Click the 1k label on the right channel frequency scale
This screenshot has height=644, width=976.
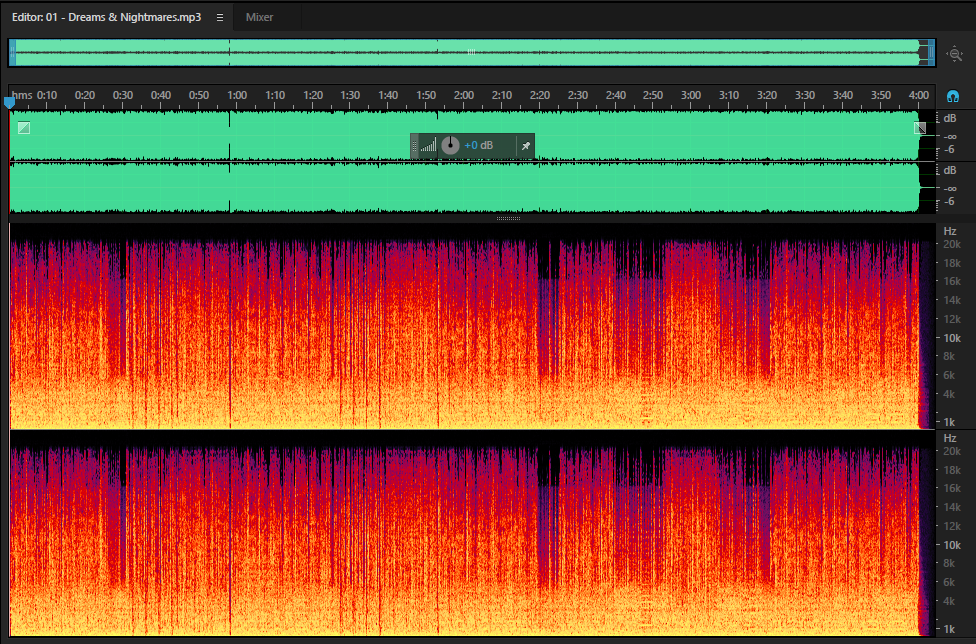point(949,629)
